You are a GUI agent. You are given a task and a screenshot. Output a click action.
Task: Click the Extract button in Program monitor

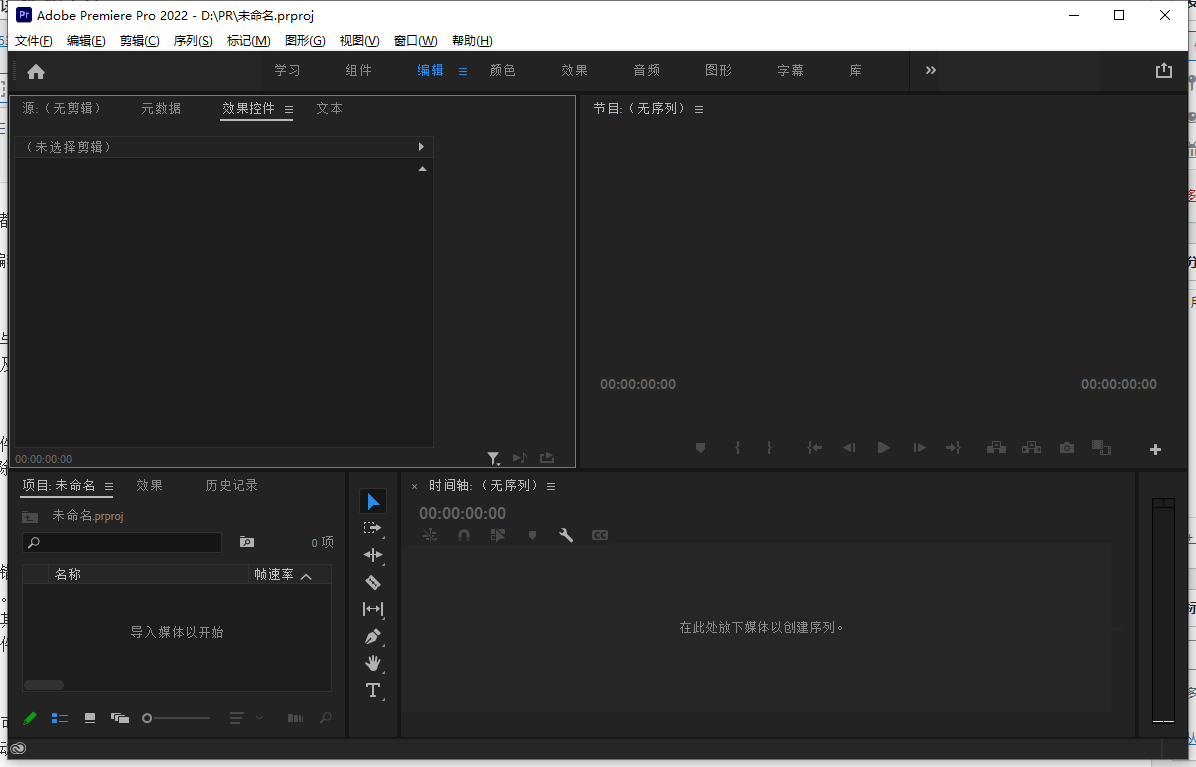click(x=1031, y=448)
